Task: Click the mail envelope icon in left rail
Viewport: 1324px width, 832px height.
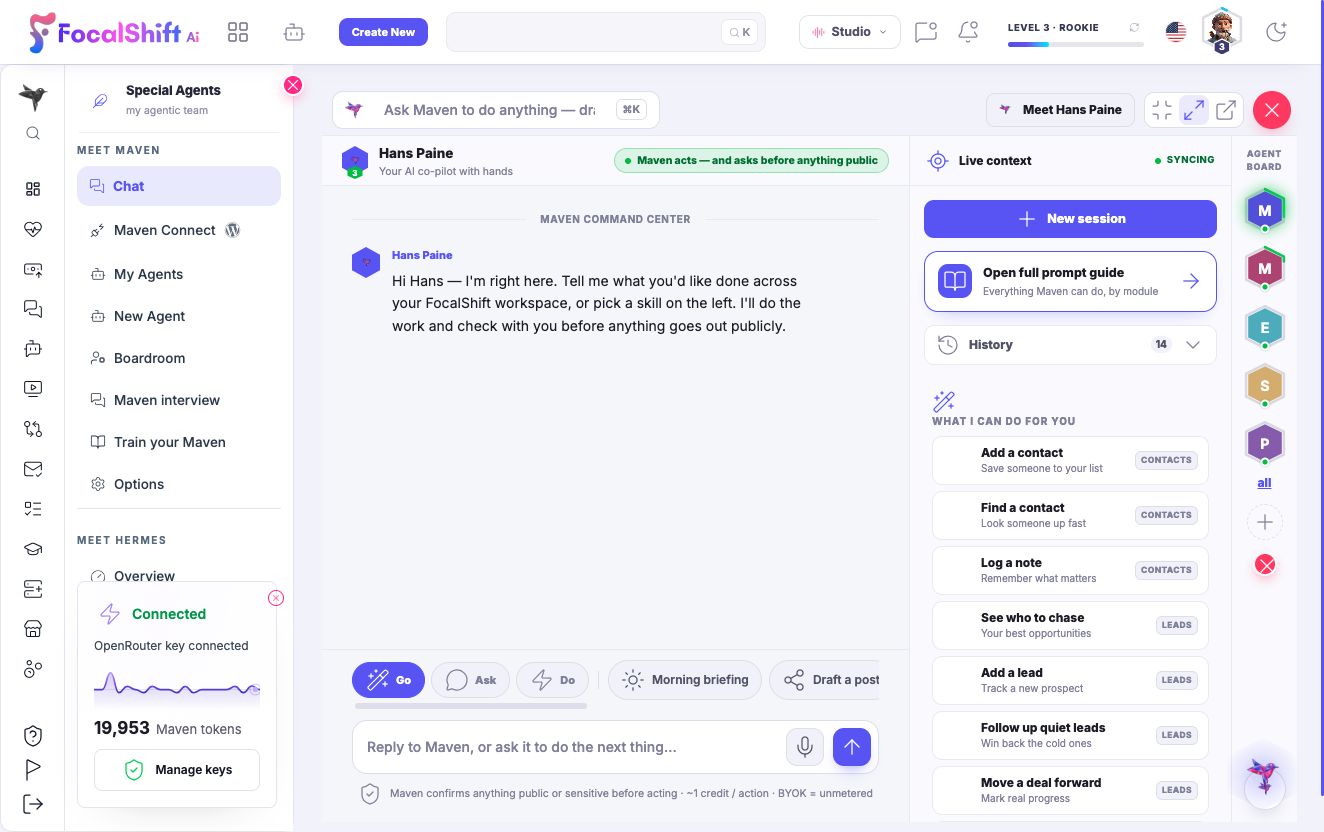Action: [33, 469]
